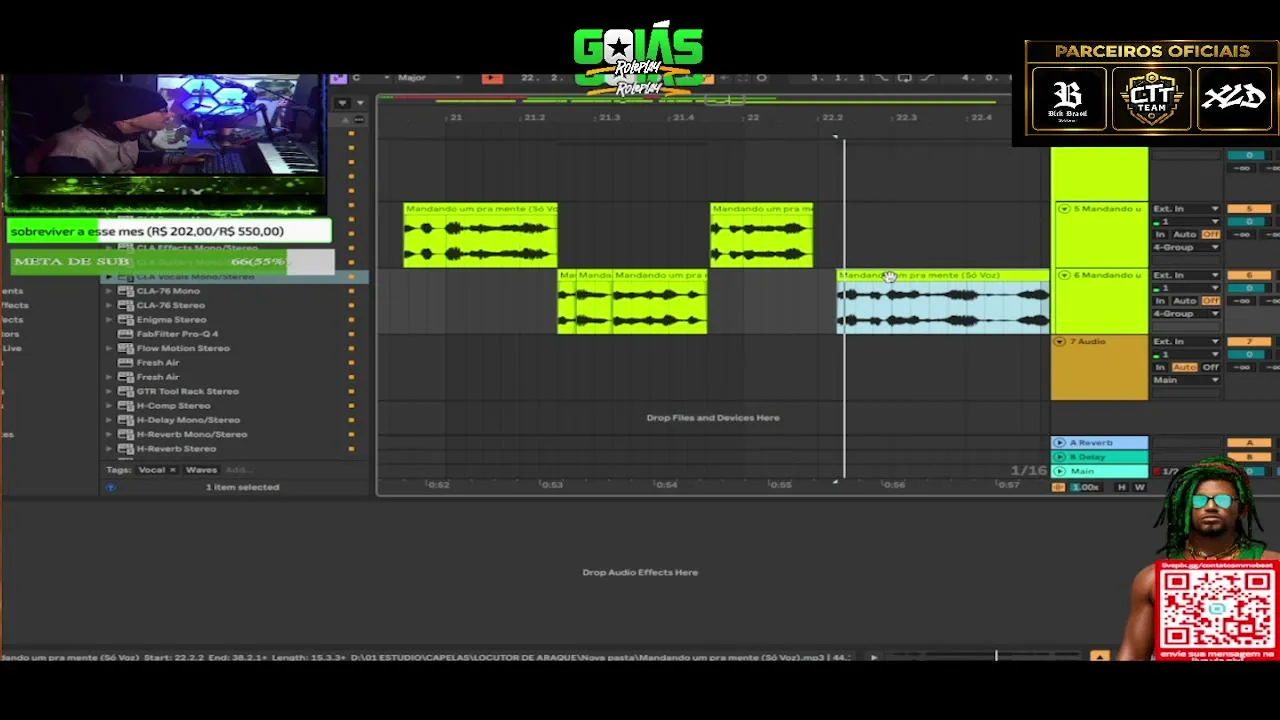Click the arrangement overview bar above ruler

[x=694, y=100]
